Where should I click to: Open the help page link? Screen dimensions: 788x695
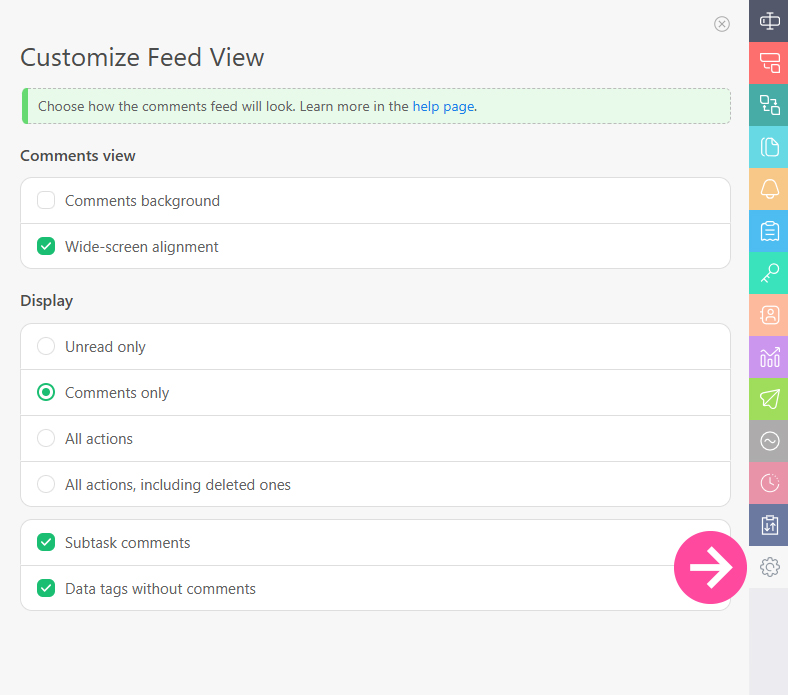(443, 106)
